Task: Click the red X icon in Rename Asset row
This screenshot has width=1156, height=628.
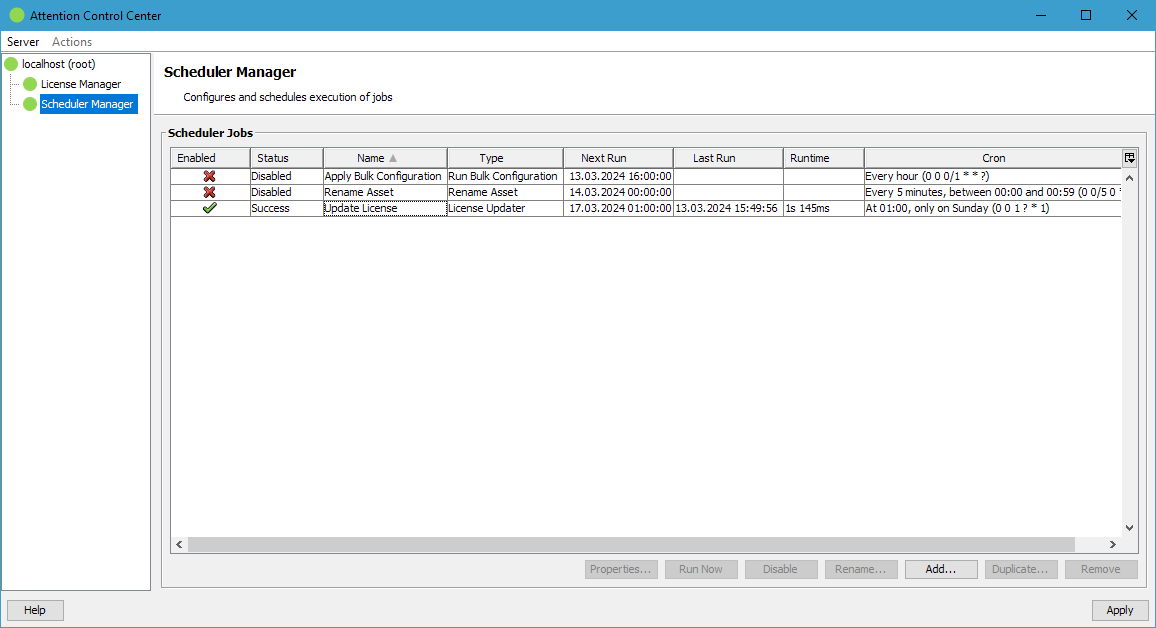Action: (x=209, y=192)
